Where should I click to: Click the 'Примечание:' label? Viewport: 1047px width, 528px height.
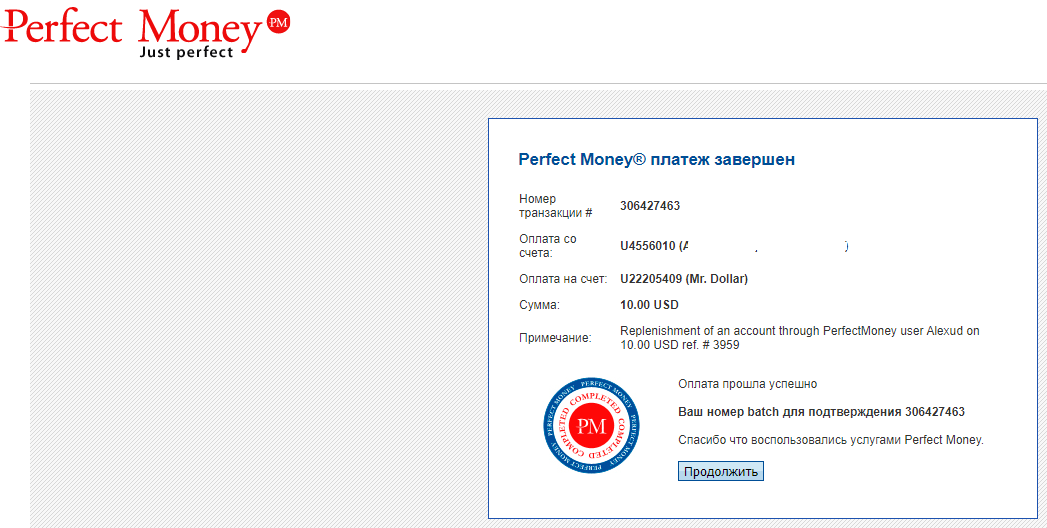click(555, 338)
